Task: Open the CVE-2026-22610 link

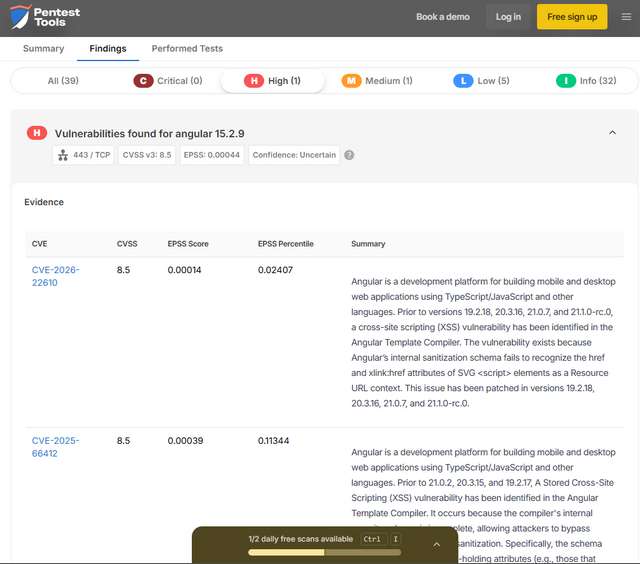Action: (x=55, y=276)
